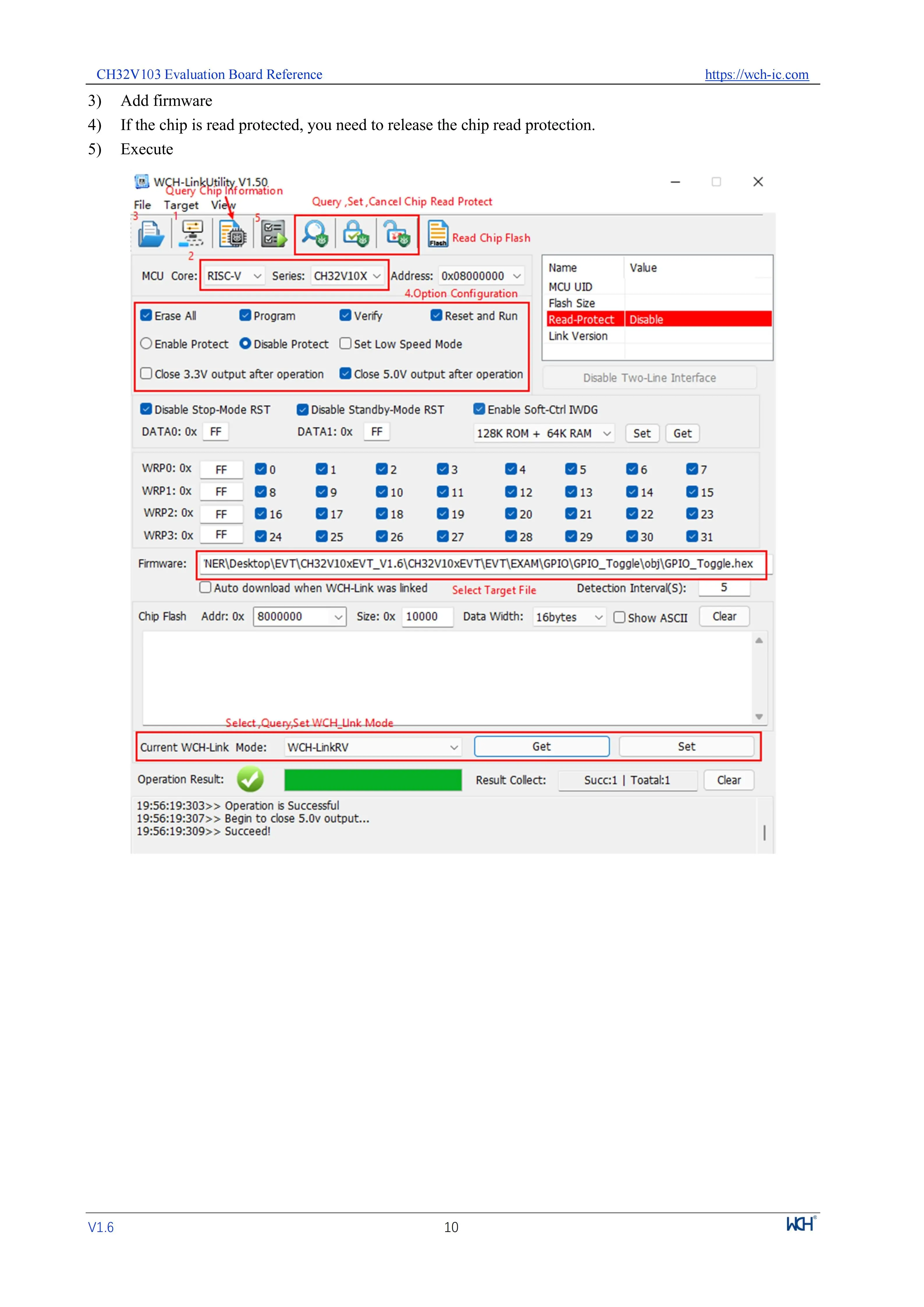Click the Execute download icon with green arrow
Screen dimensions: 924x1307
tap(274, 234)
